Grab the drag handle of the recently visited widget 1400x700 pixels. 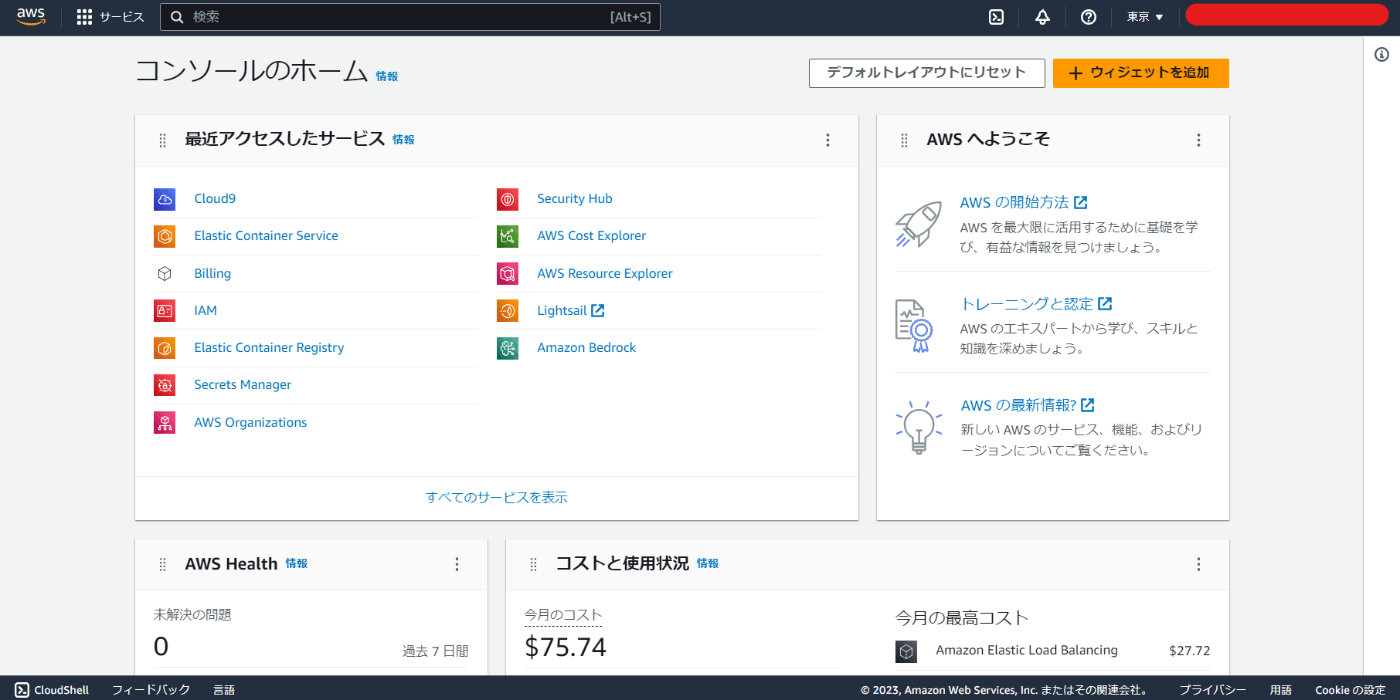[x=163, y=140]
